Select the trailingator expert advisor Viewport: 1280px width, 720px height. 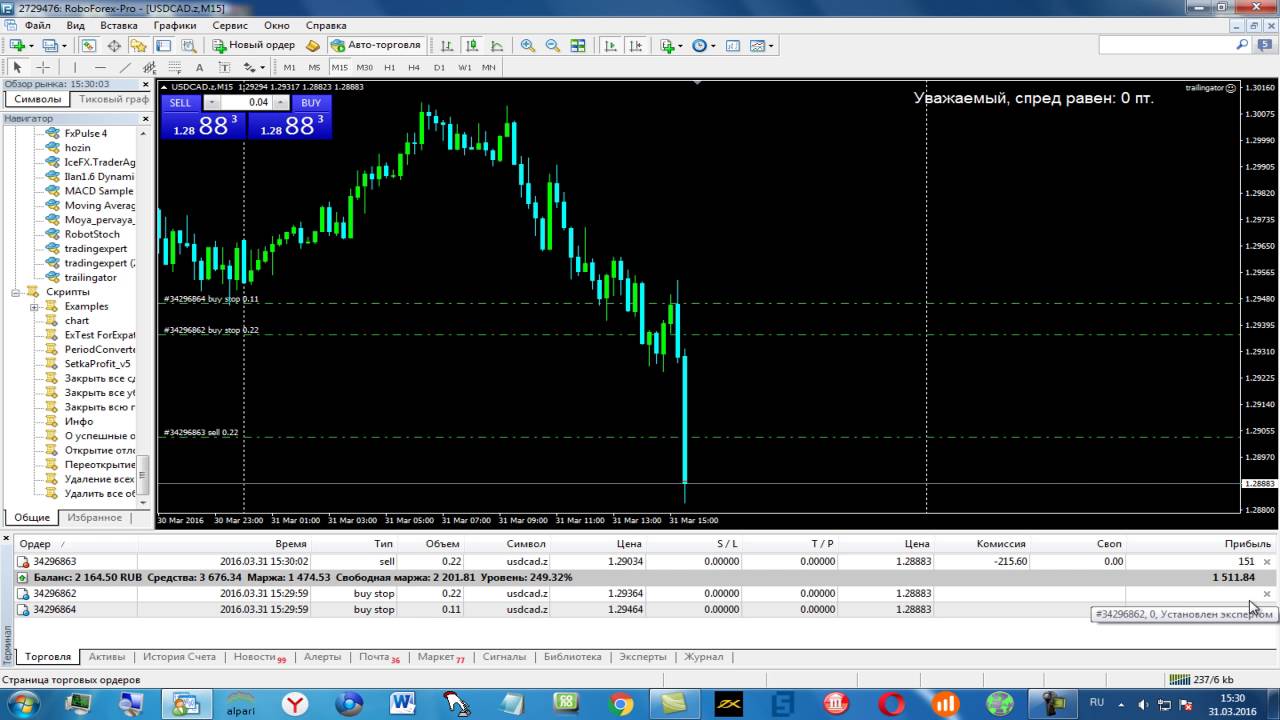[x=90, y=278]
